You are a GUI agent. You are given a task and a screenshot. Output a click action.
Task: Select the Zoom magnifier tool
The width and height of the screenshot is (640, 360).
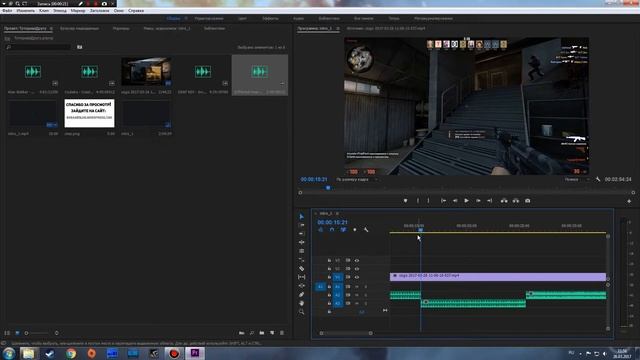coord(301,312)
